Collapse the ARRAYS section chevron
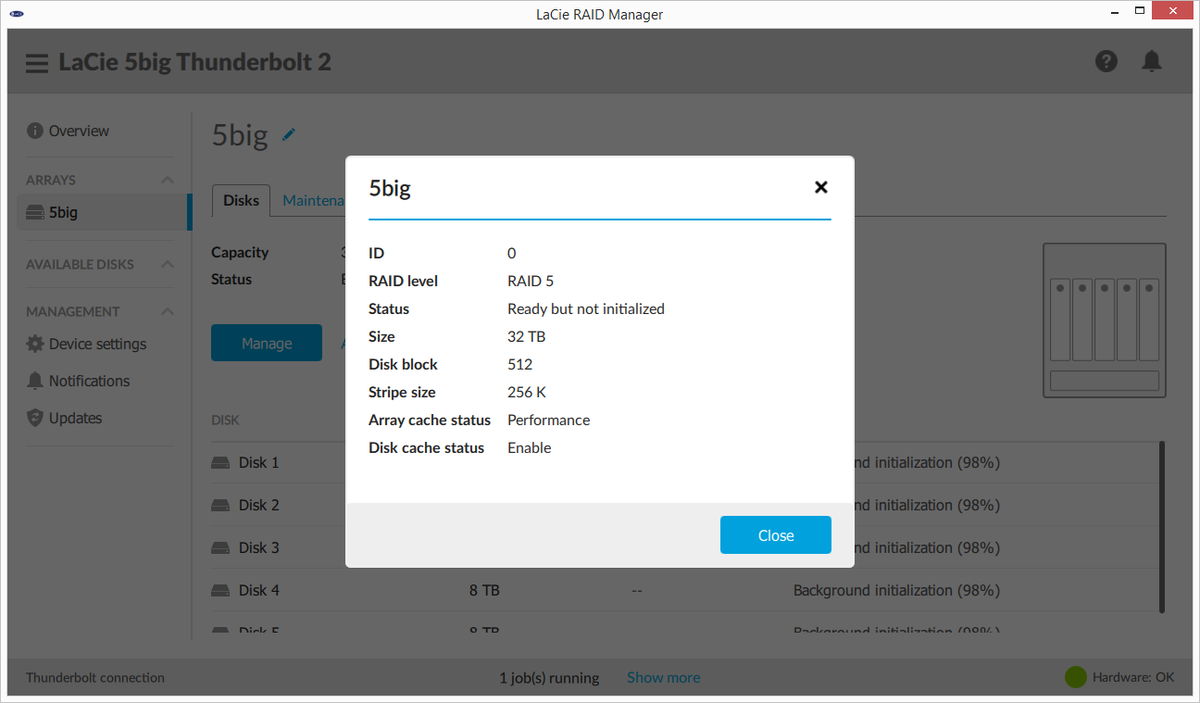Image resolution: width=1200 pixels, height=703 pixels. 167,180
